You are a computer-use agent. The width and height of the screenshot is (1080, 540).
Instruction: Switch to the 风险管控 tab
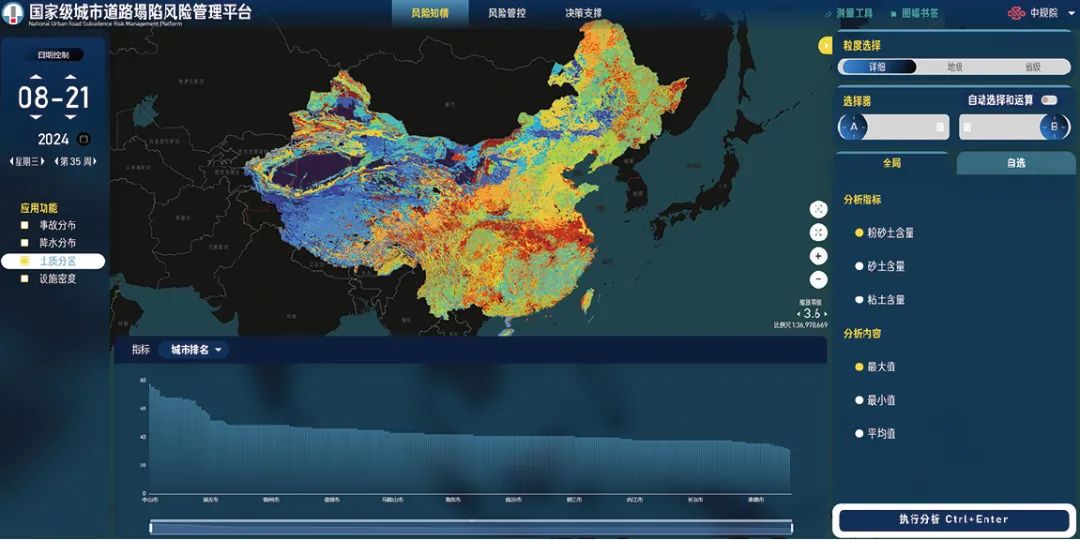click(506, 14)
